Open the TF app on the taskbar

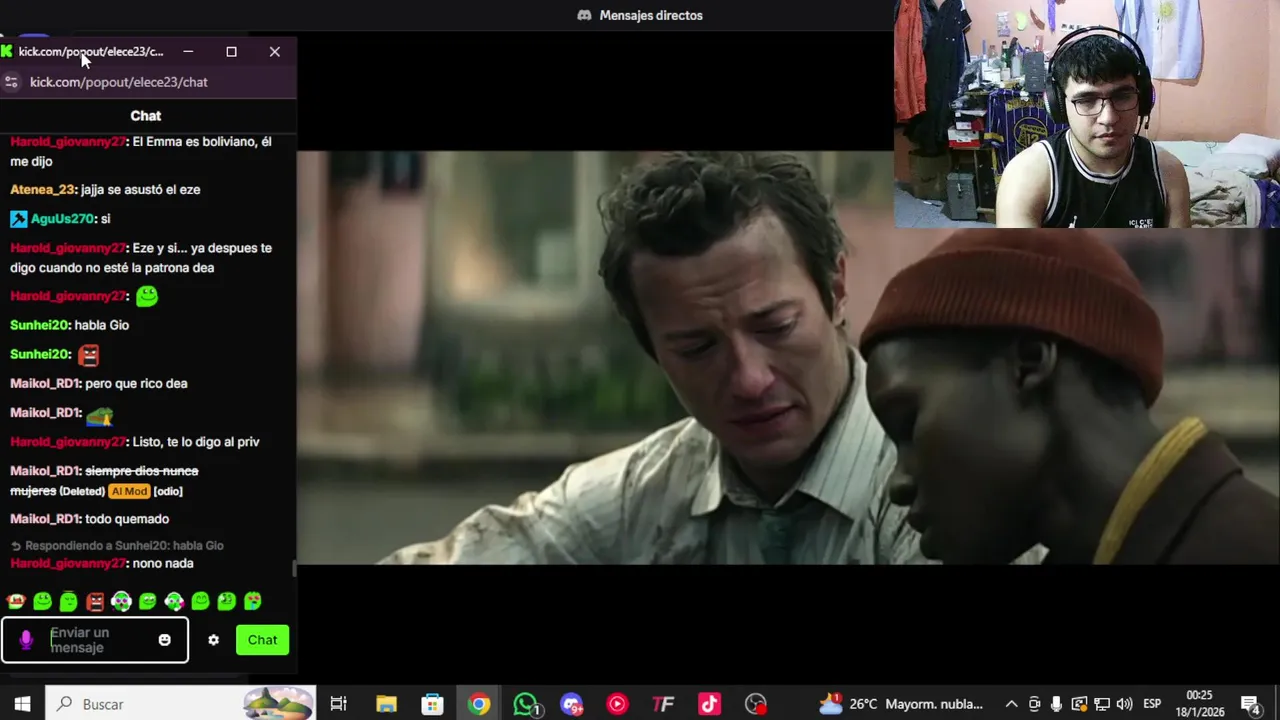click(x=663, y=704)
